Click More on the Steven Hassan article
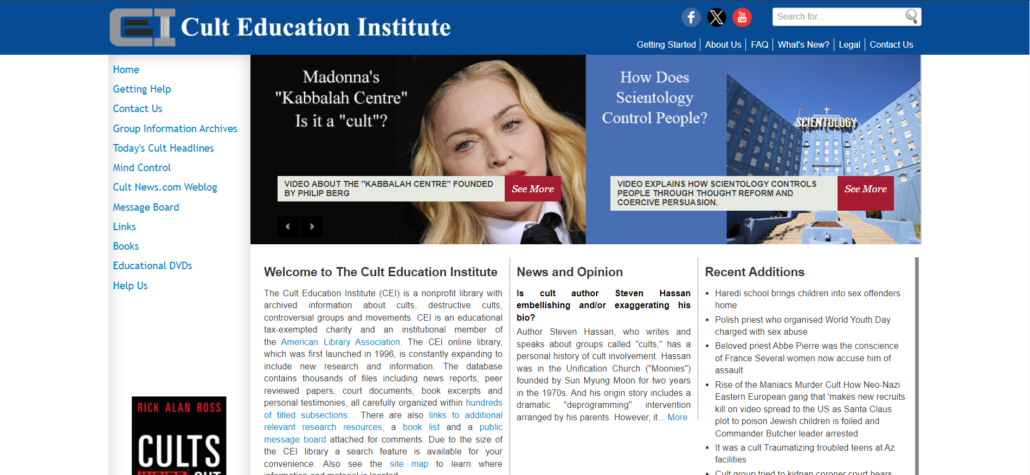The width and height of the screenshot is (1030, 475). pos(677,417)
